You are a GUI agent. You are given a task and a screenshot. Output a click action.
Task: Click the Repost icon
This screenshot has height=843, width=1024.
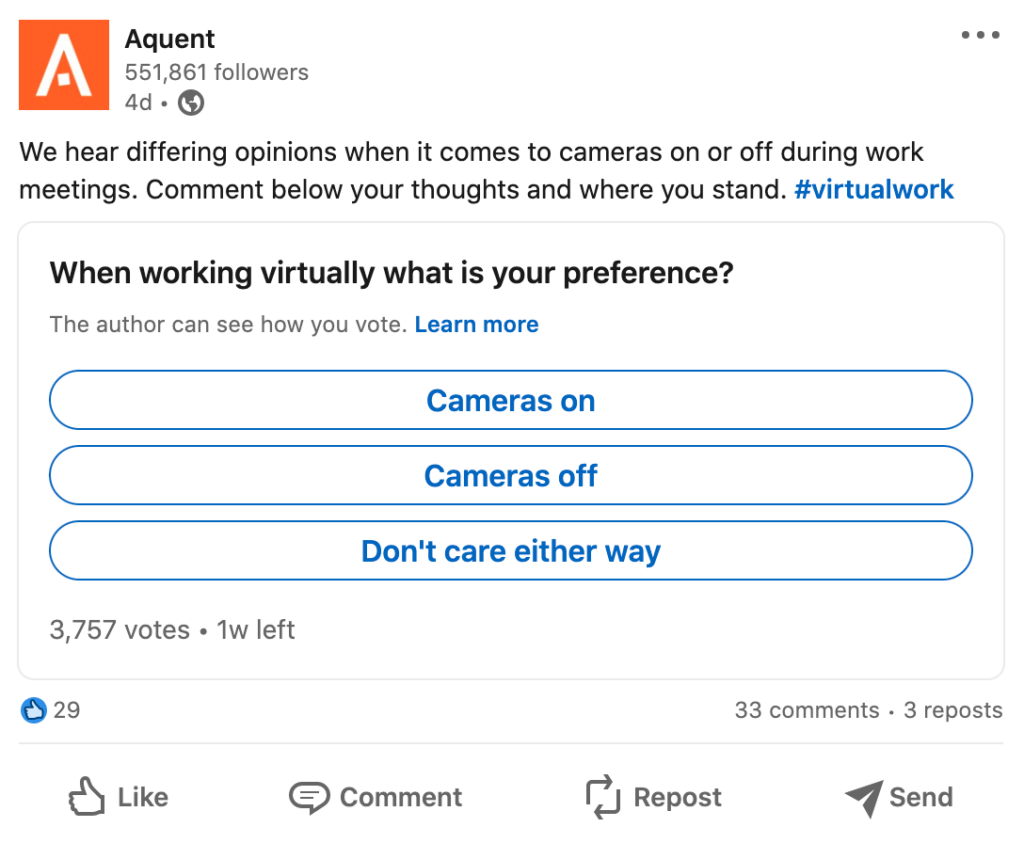coord(601,797)
